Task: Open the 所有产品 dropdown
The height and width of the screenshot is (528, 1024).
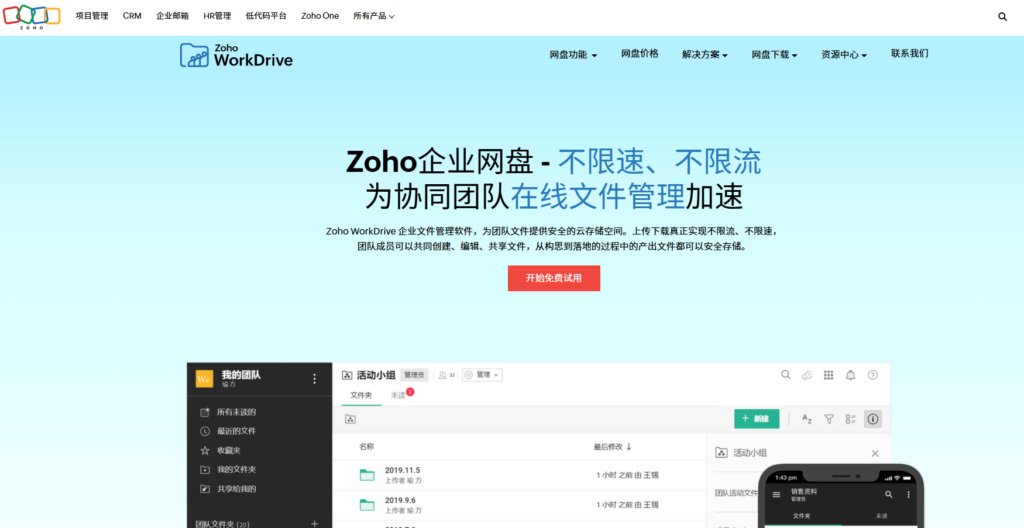Action: click(373, 16)
